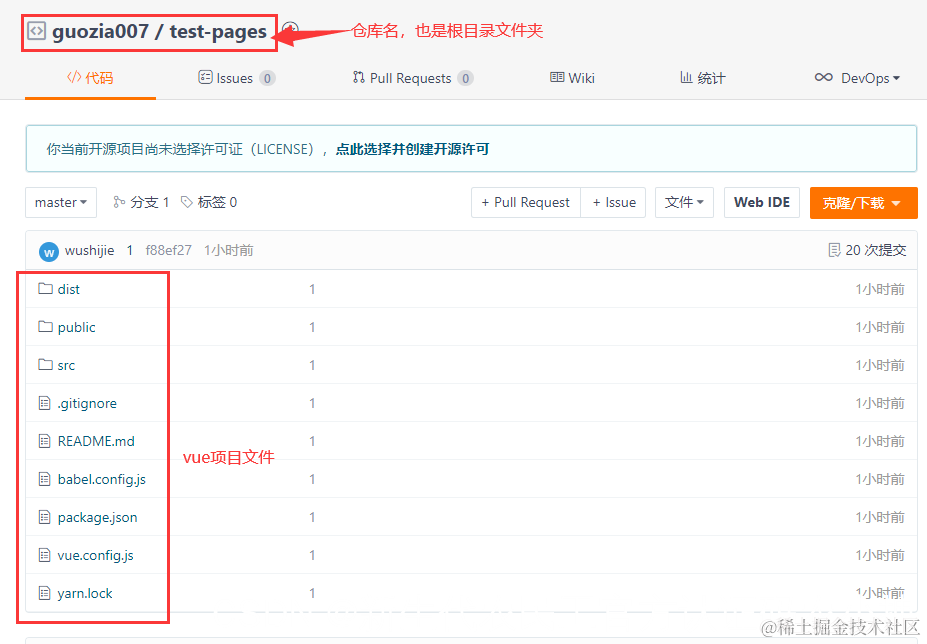Open the dist folder icon
927x644 pixels.
coord(46,289)
